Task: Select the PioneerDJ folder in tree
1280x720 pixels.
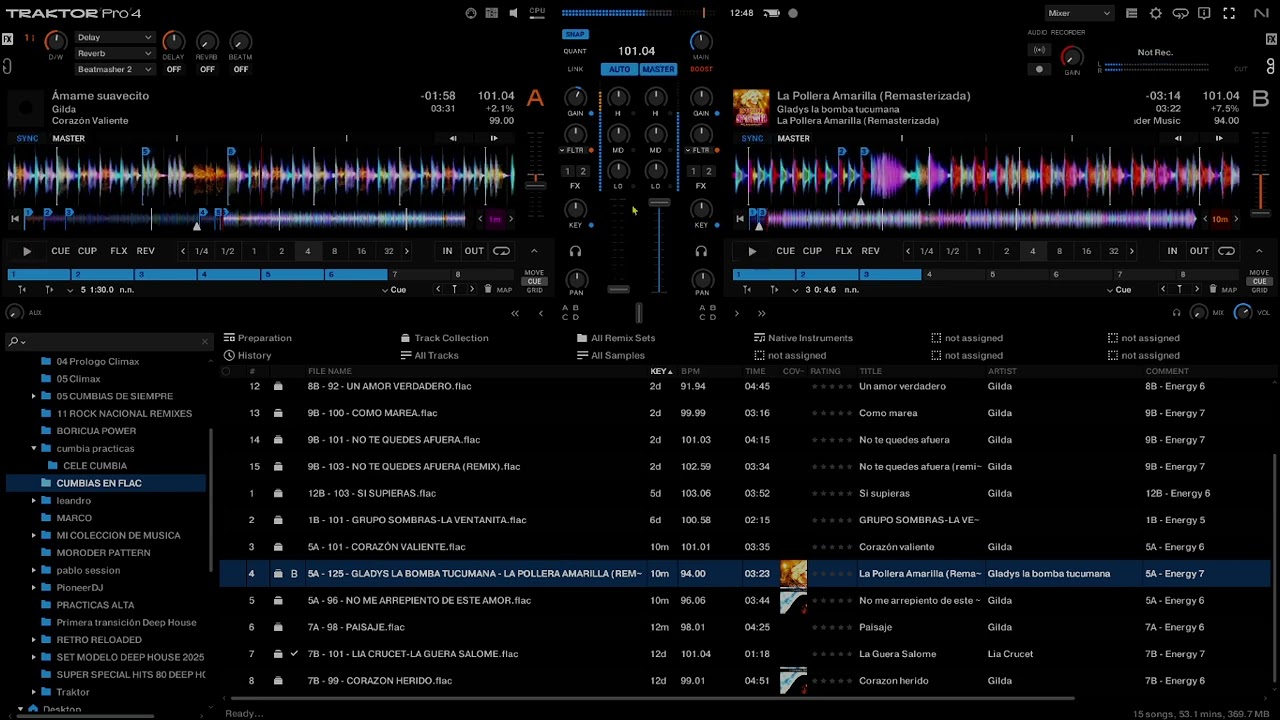Action: (80, 587)
